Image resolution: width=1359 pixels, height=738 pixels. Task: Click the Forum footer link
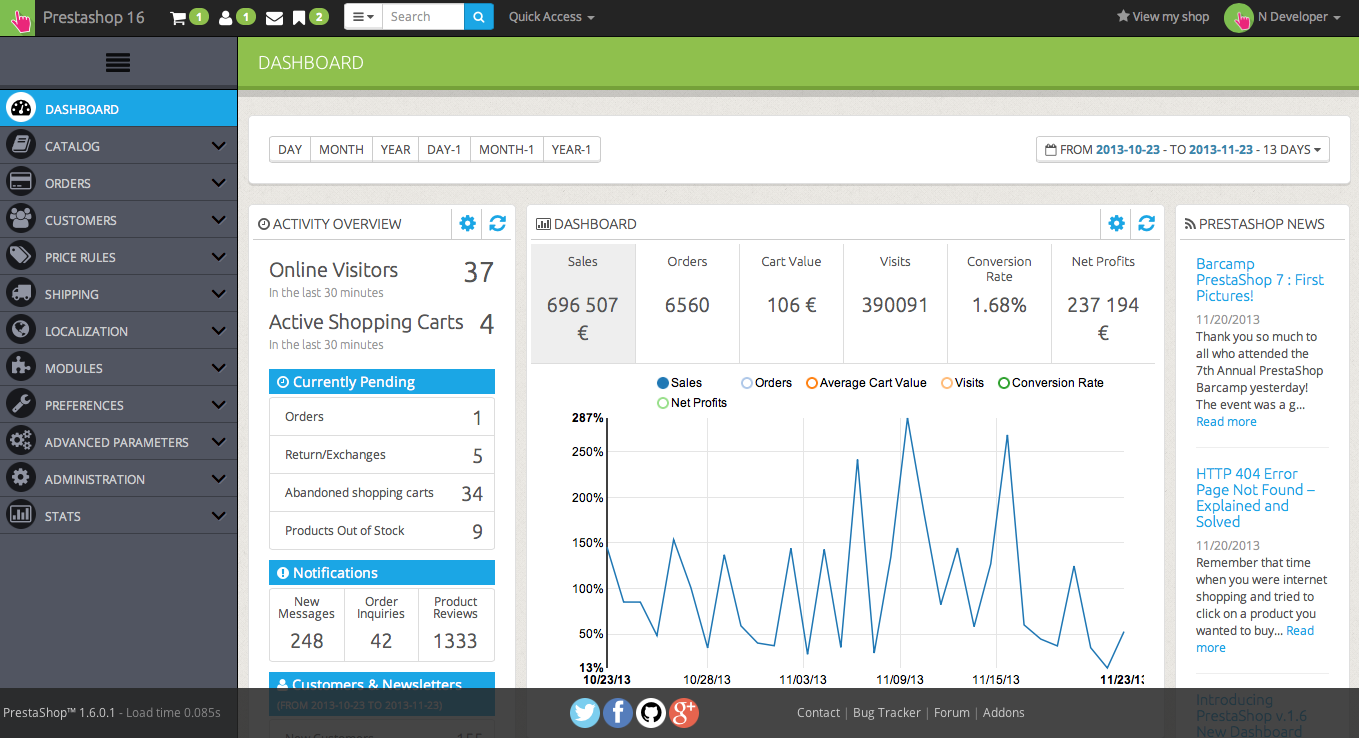[x=952, y=713]
